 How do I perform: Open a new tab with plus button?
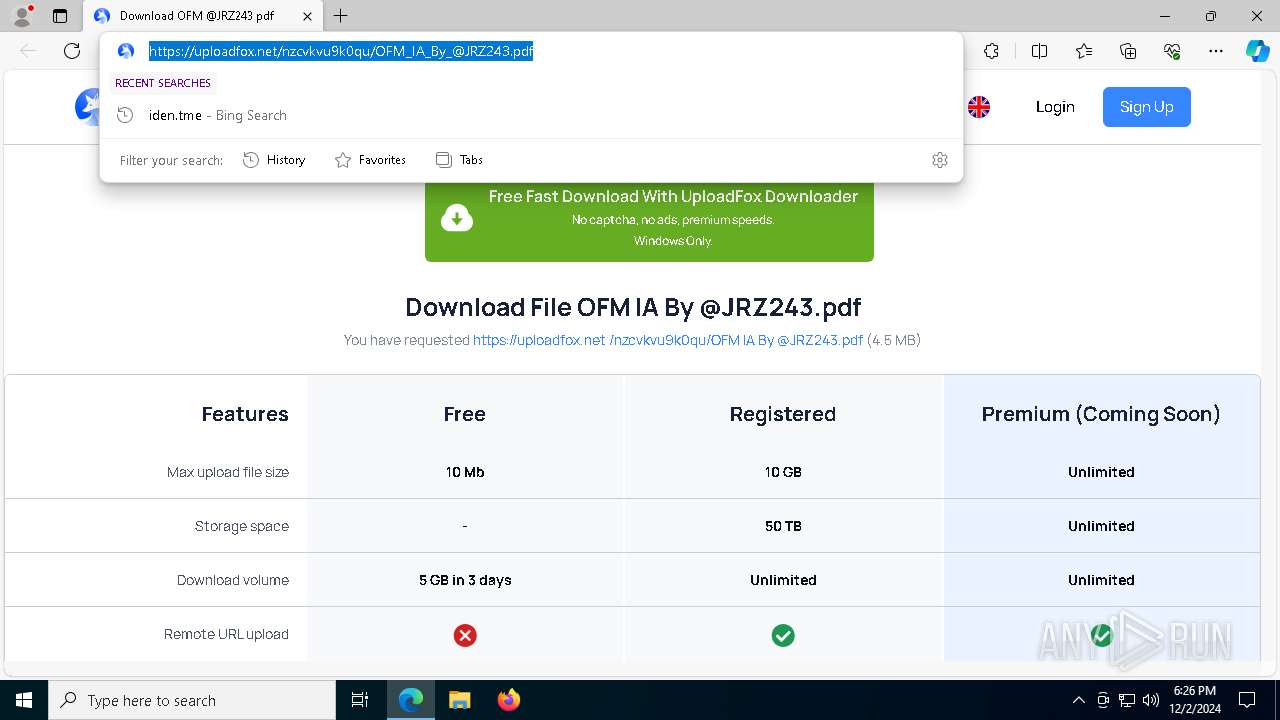pyautogui.click(x=341, y=16)
